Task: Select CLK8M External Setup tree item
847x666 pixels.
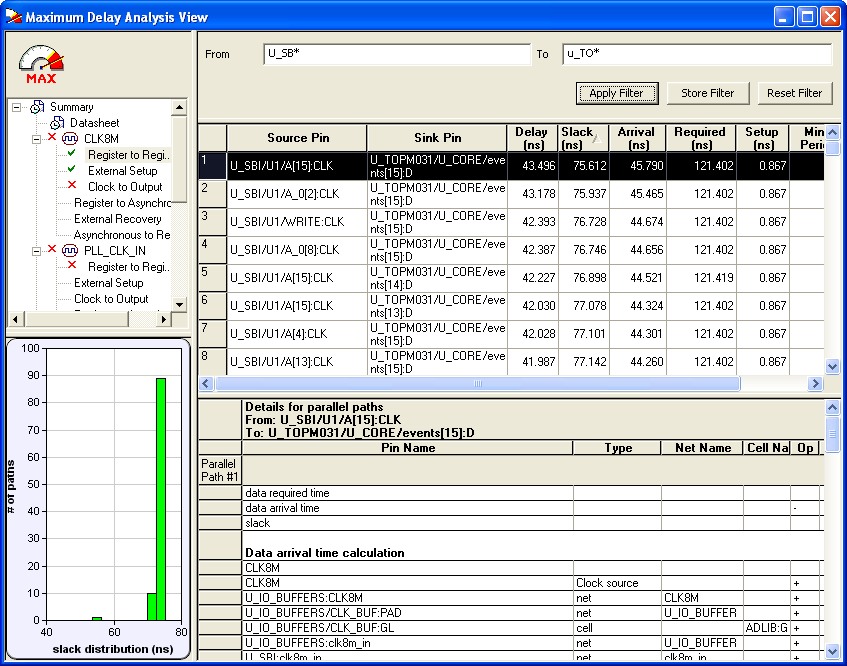Action: tap(123, 171)
